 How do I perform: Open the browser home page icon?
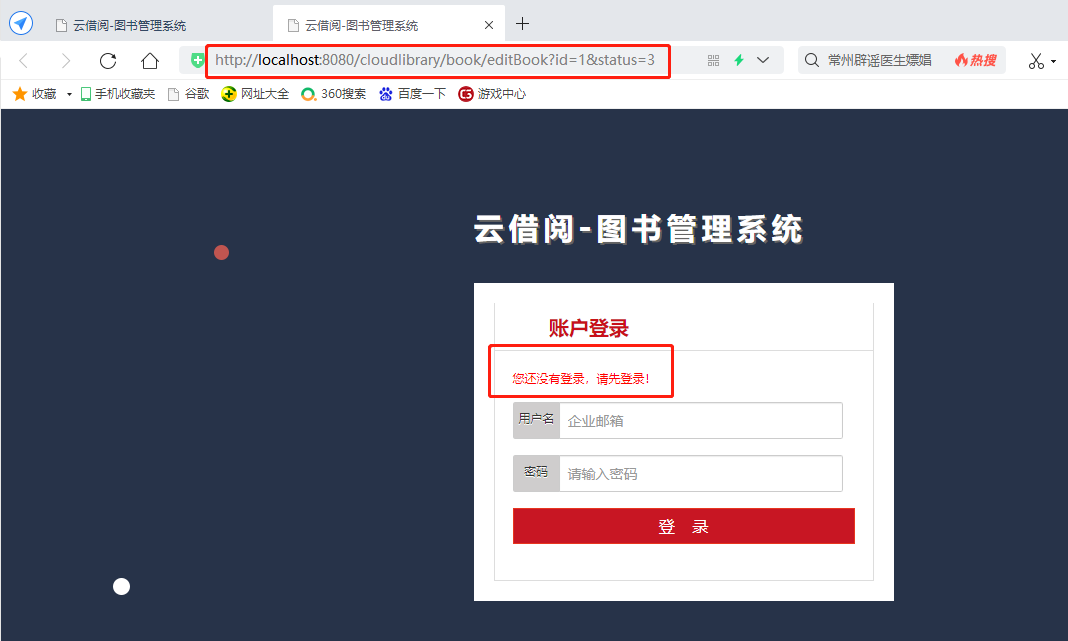pyautogui.click(x=150, y=61)
